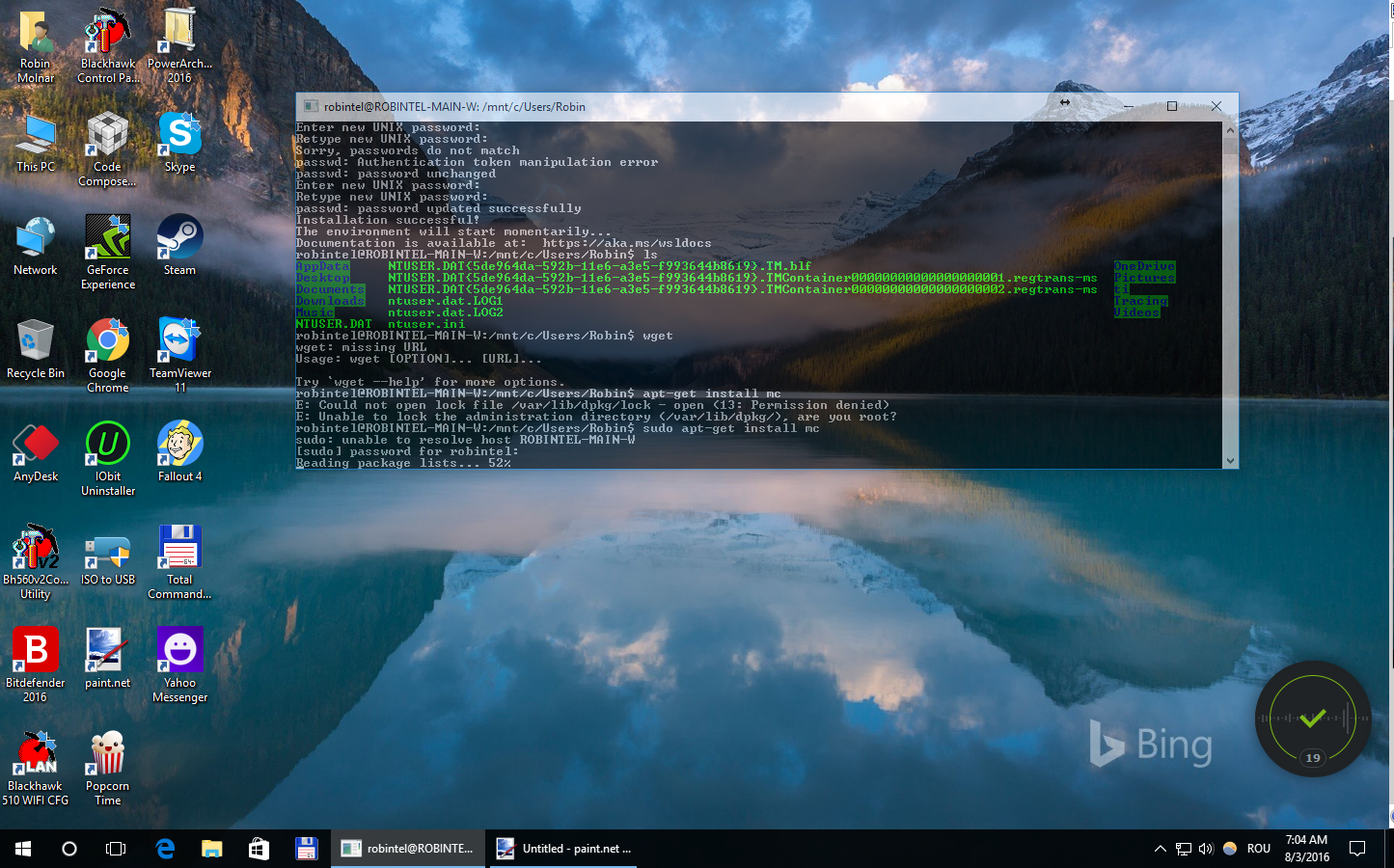The image size is (1394, 868).
Task: Click the terminal window's title bar icon
Action: point(311,106)
